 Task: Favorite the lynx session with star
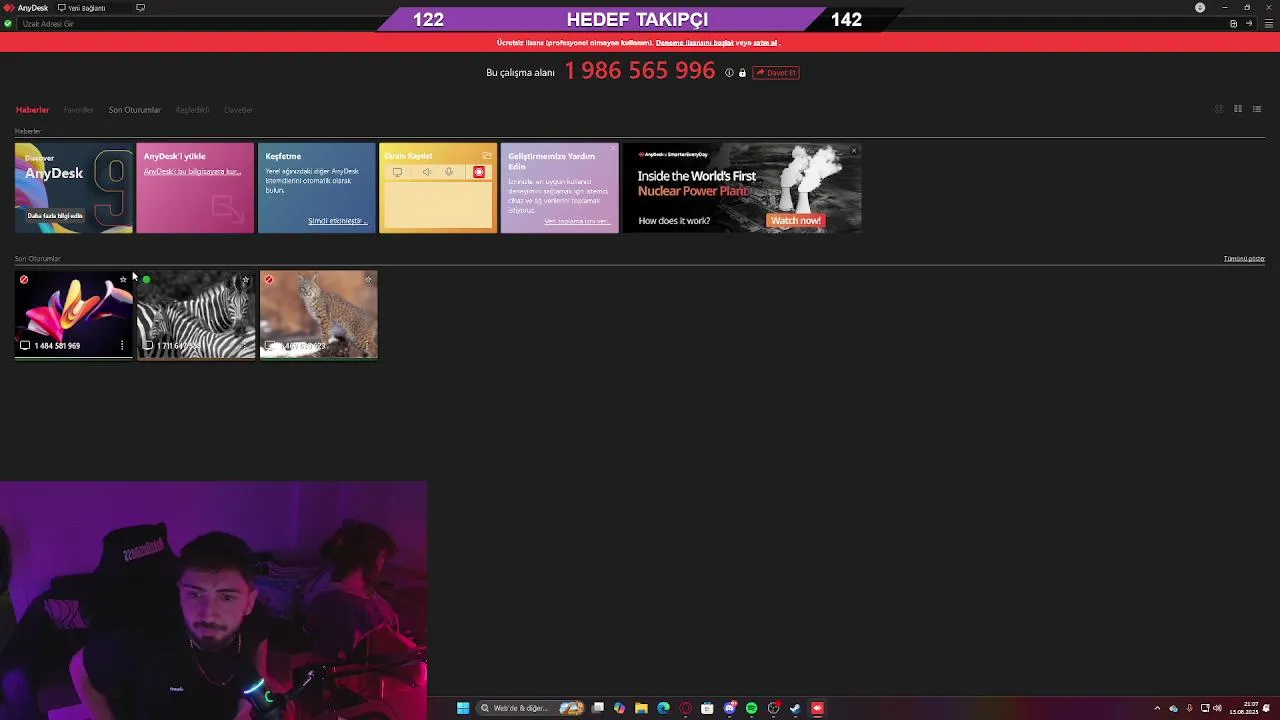pos(368,280)
